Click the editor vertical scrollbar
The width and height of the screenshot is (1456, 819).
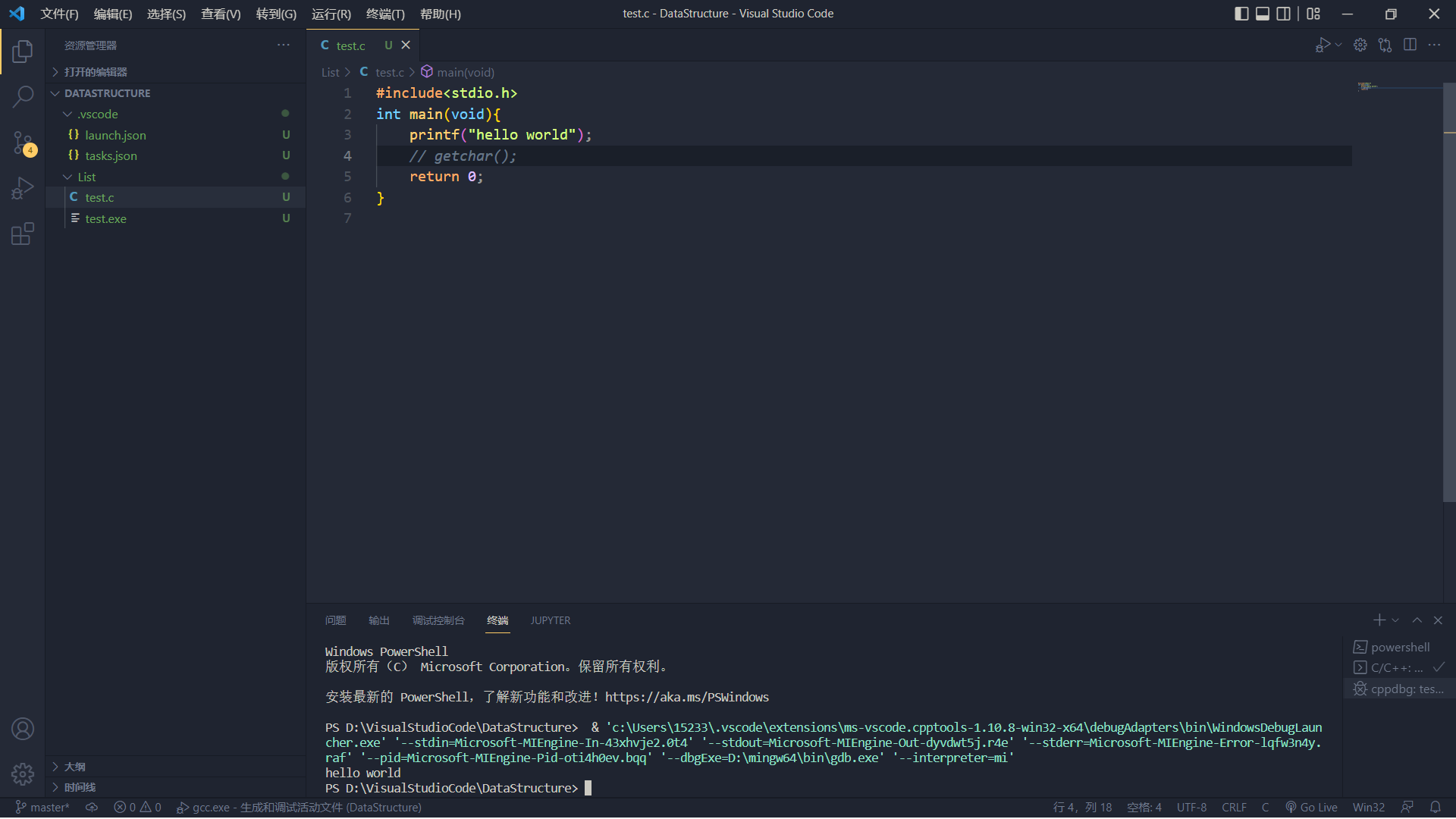coord(1448,303)
